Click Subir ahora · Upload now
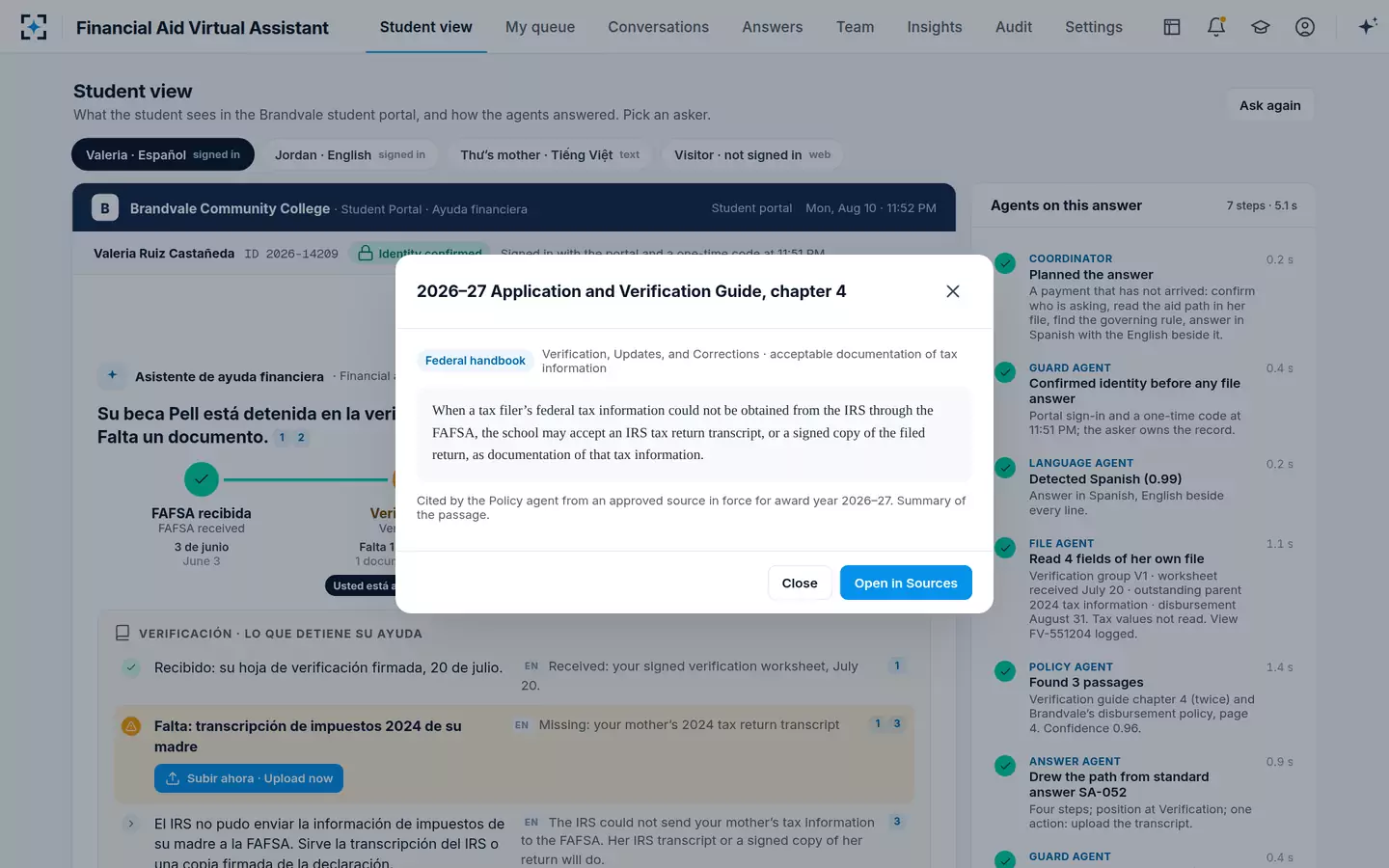 249,778
